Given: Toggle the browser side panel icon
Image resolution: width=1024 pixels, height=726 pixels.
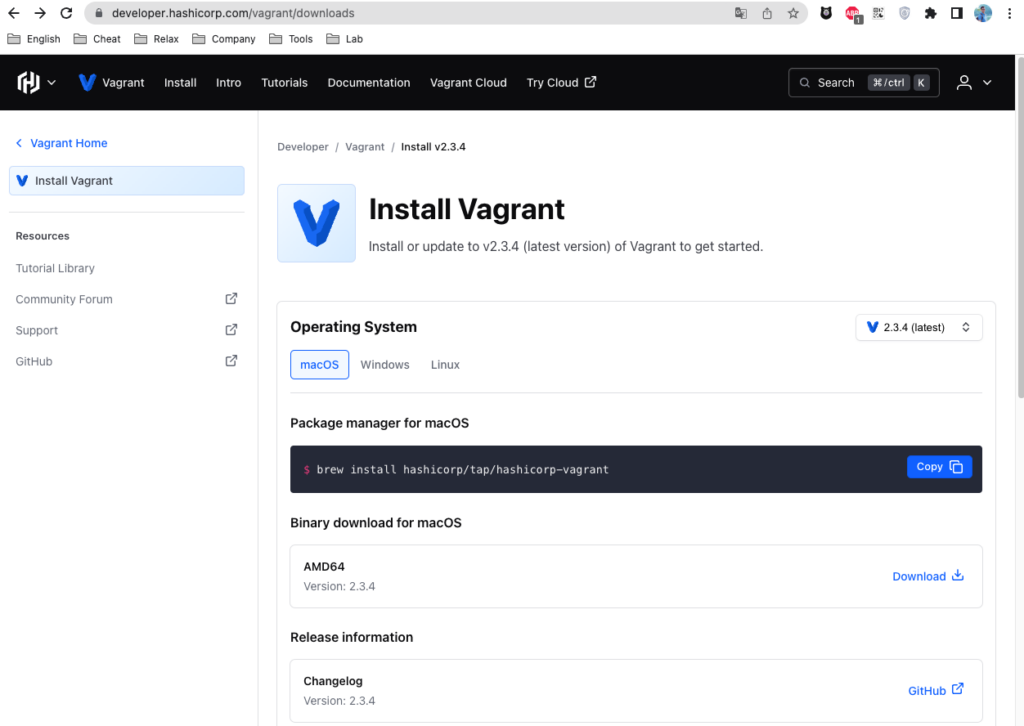Looking at the screenshot, I should (x=957, y=13).
